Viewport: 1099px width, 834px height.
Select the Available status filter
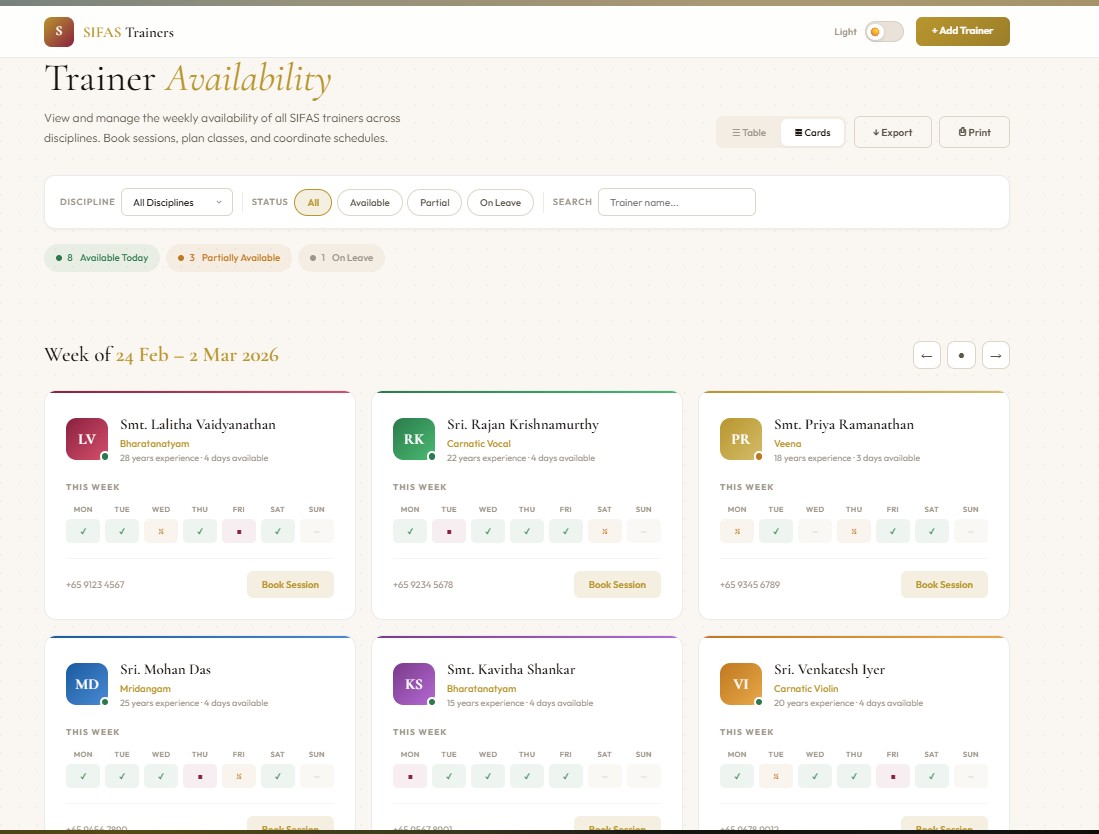pos(369,202)
